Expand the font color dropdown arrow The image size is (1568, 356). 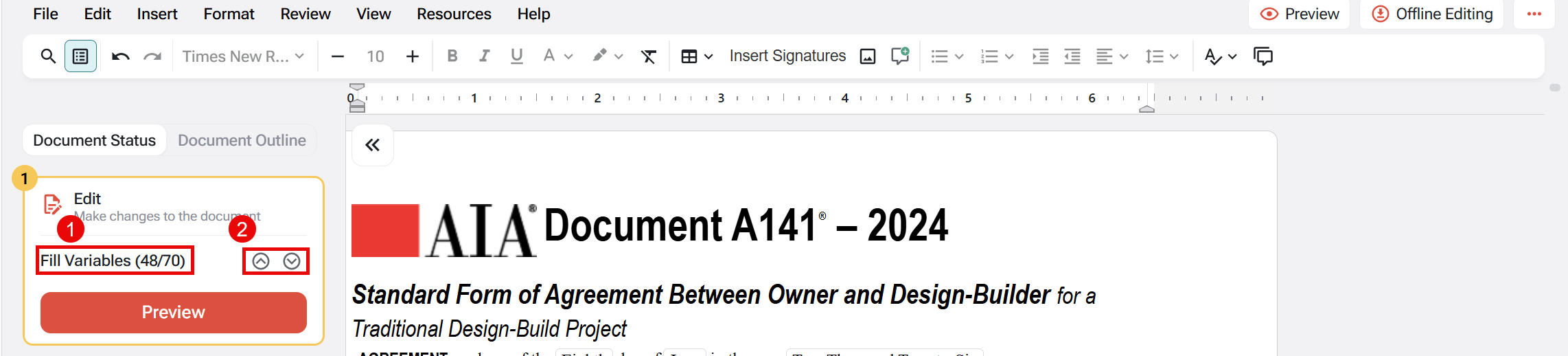pos(568,56)
